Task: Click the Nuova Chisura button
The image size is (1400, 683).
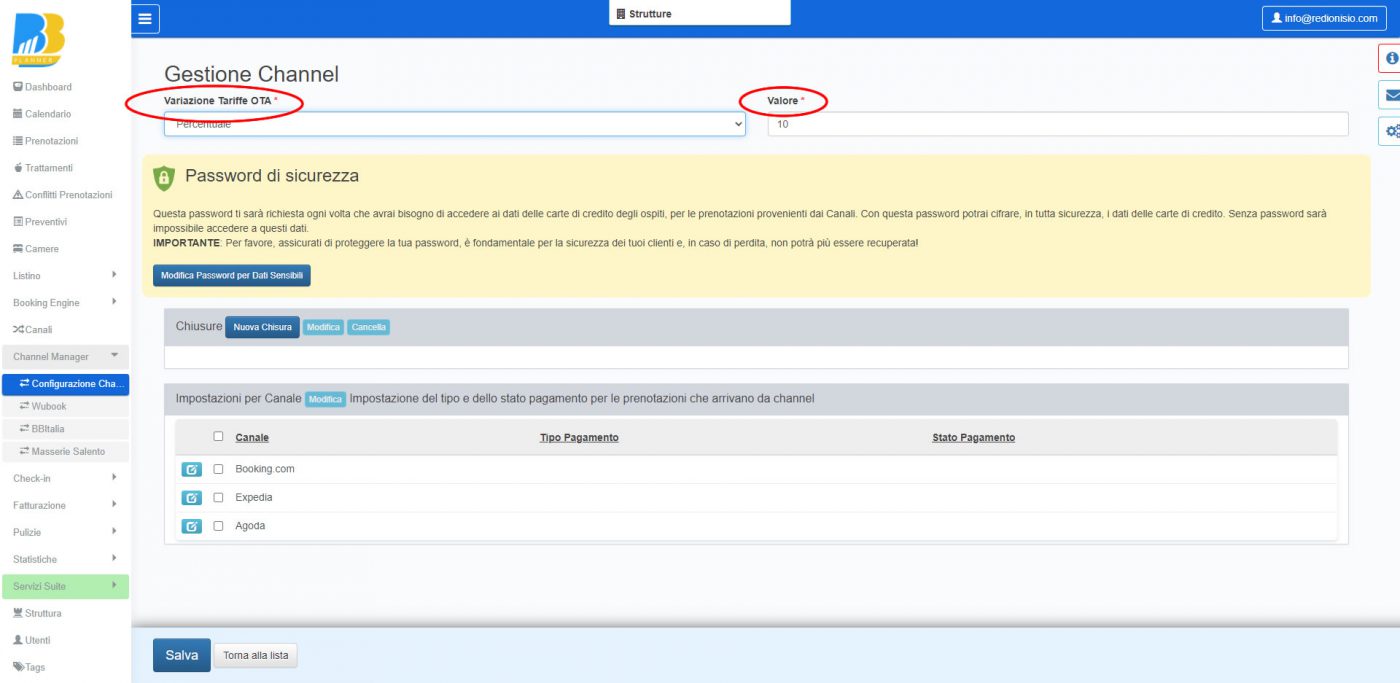Action: [x=262, y=327]
